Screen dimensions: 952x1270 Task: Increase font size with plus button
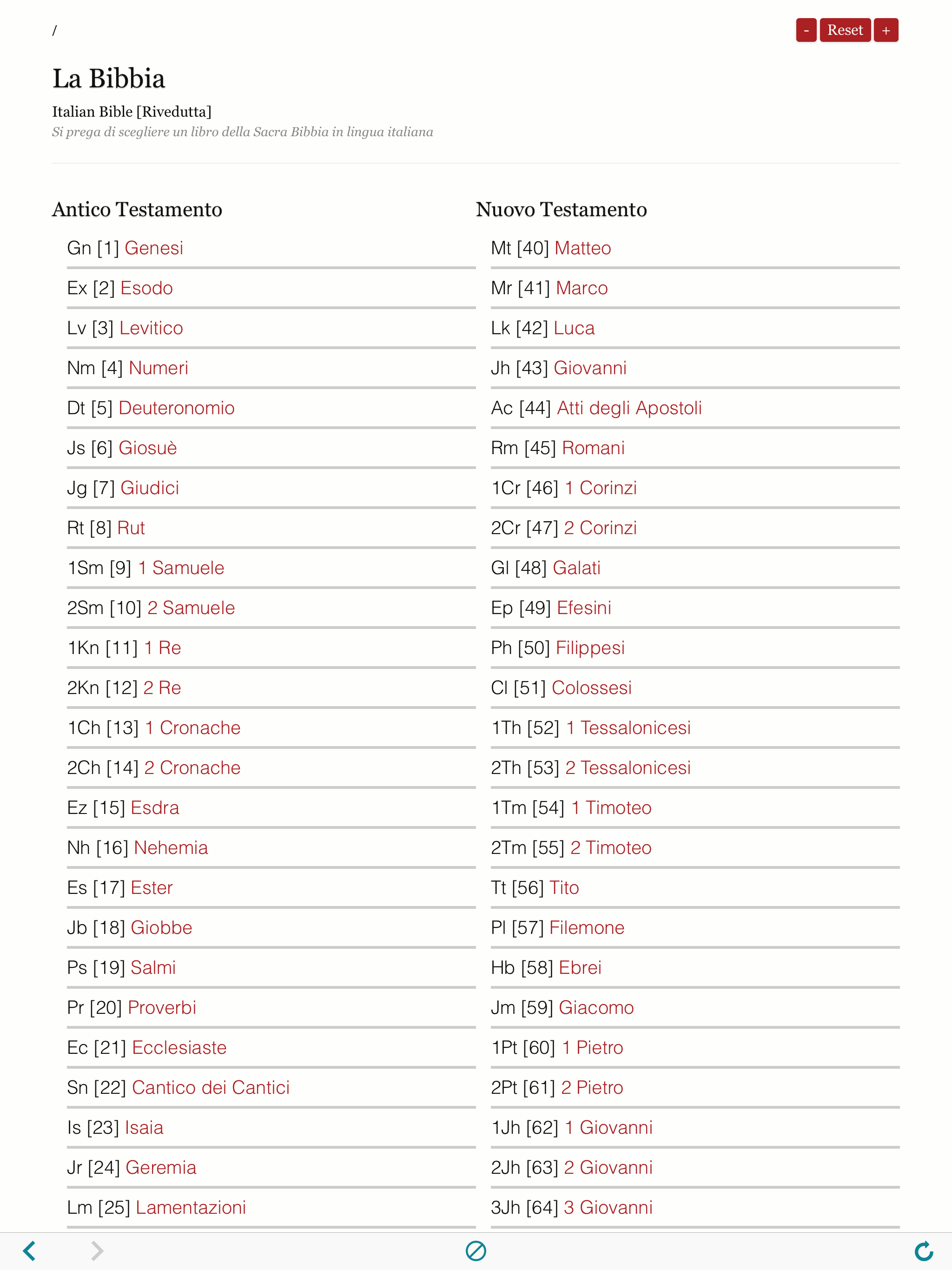[886, 30]
